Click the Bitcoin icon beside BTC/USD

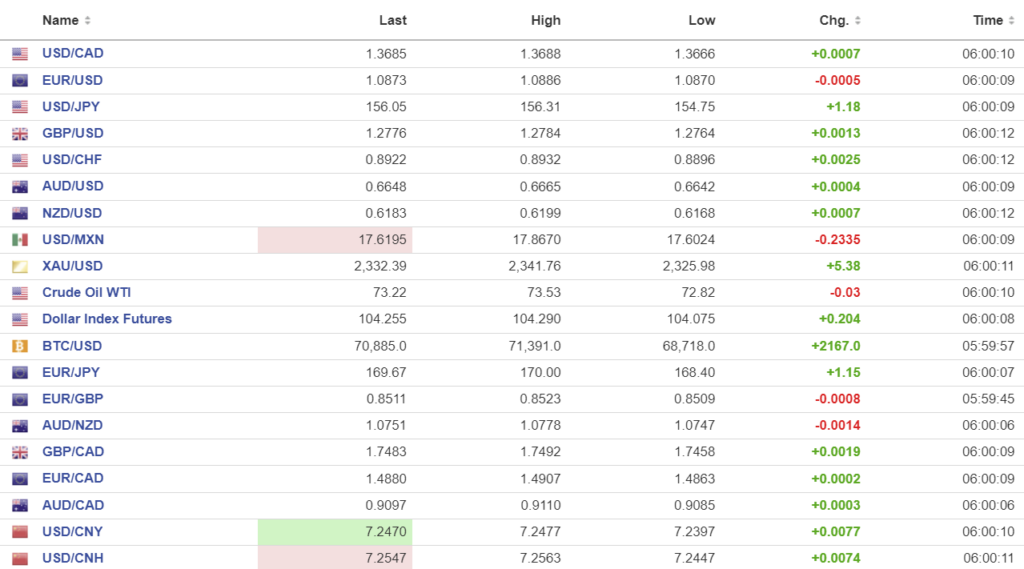20,346
